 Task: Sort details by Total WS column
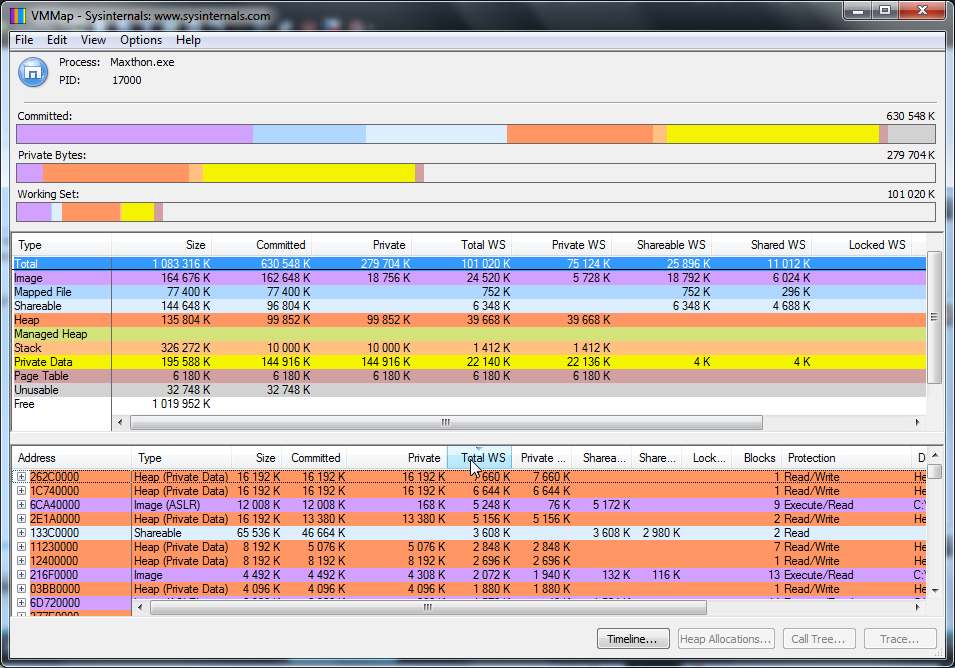coord(482,458)
